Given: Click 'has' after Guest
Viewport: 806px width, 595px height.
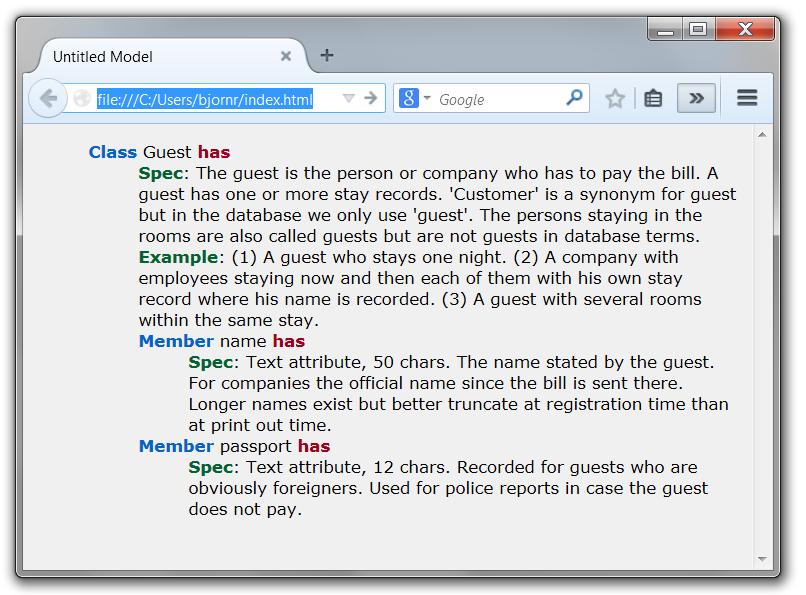Looking at the screenshot, I should pos(214,152).
